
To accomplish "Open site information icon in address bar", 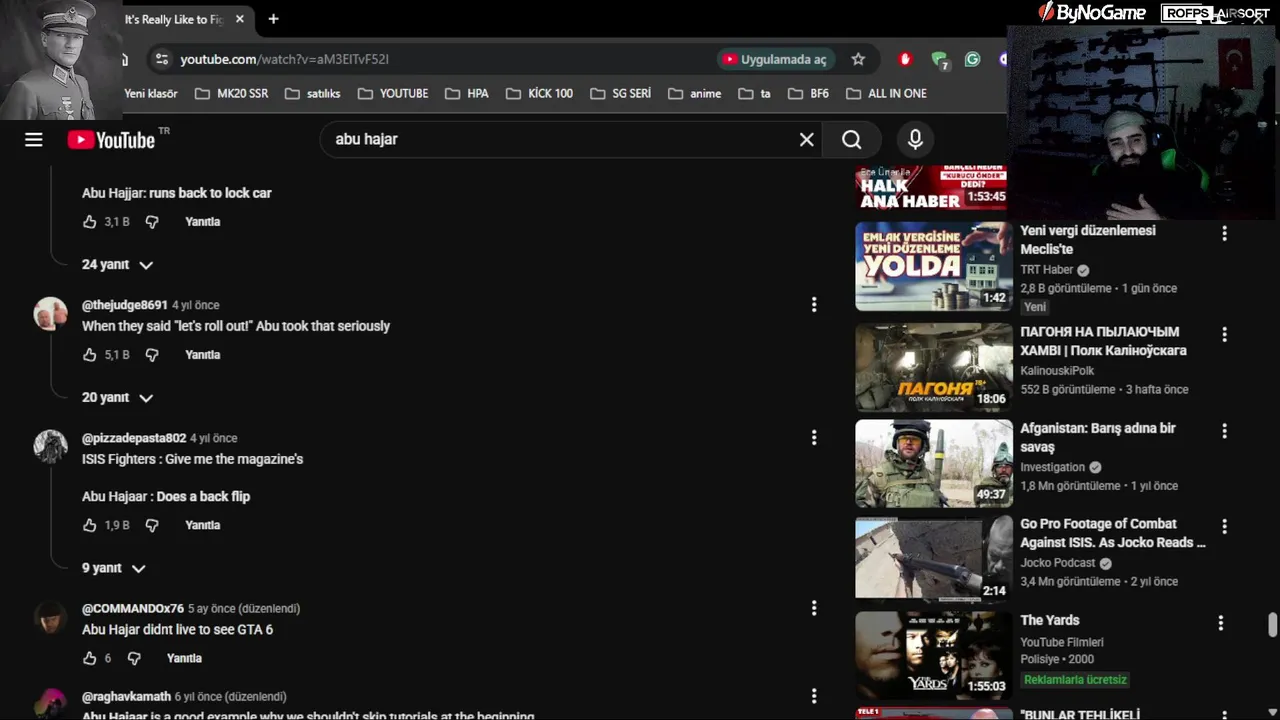I will point(162,59).
